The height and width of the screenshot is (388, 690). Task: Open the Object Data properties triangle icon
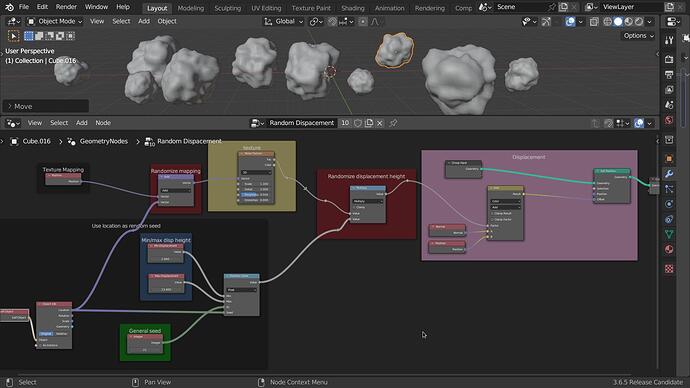pos(669,234)
